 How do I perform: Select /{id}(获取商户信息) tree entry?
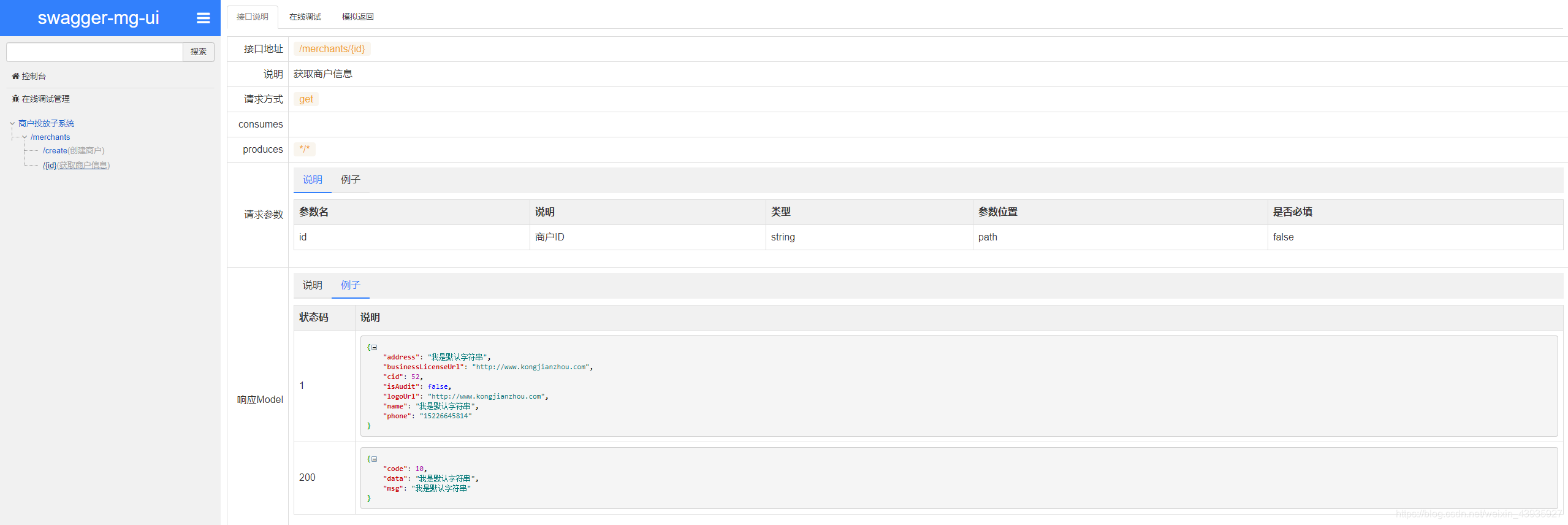76,166
